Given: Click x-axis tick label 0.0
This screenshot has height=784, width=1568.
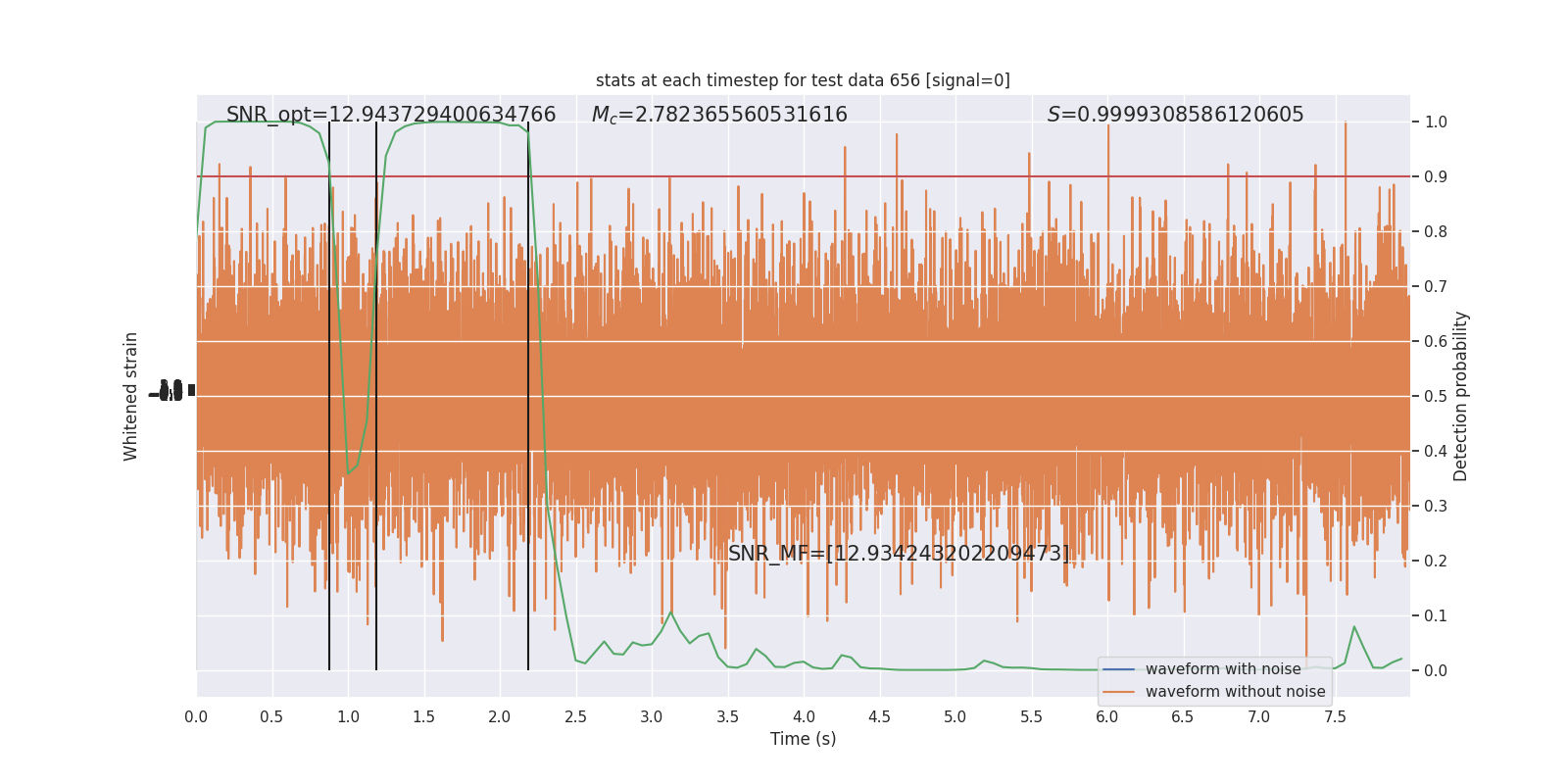Looking at the screenshot, I should click(x=196, y=717).
